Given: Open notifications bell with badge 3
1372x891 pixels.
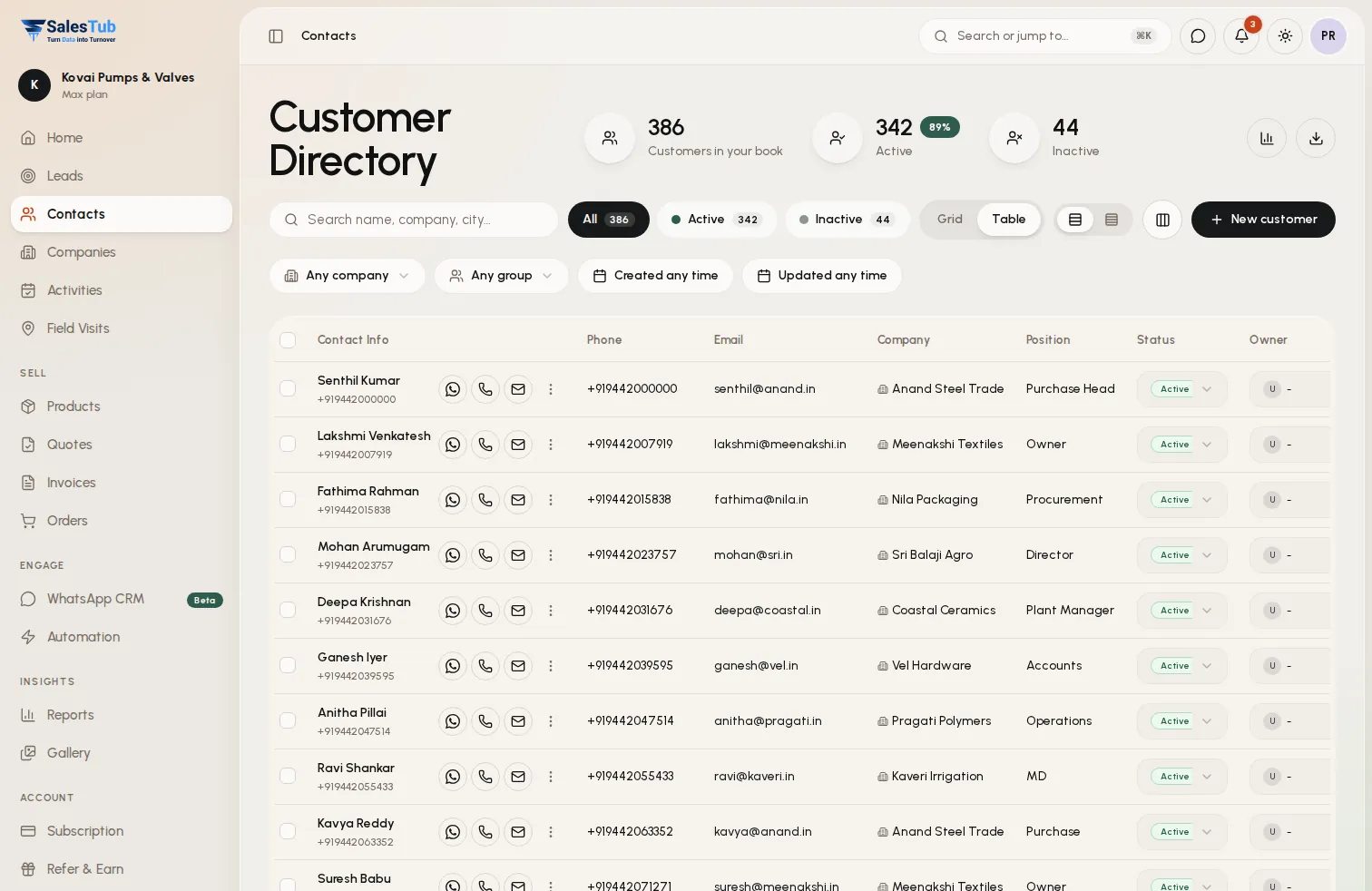Looking at the screenshot, I should pos(1241,36).
